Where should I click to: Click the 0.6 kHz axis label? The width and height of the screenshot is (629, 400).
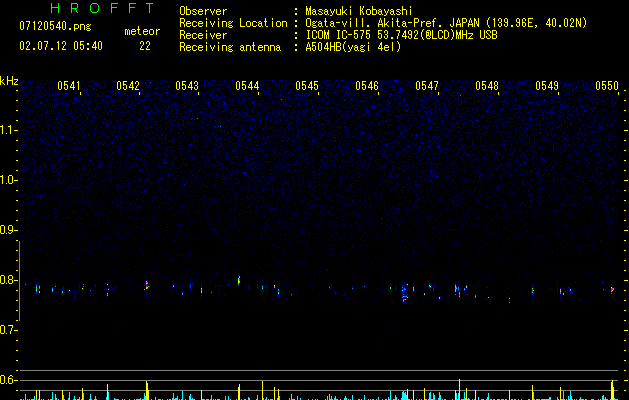click(x=8, y=380)
